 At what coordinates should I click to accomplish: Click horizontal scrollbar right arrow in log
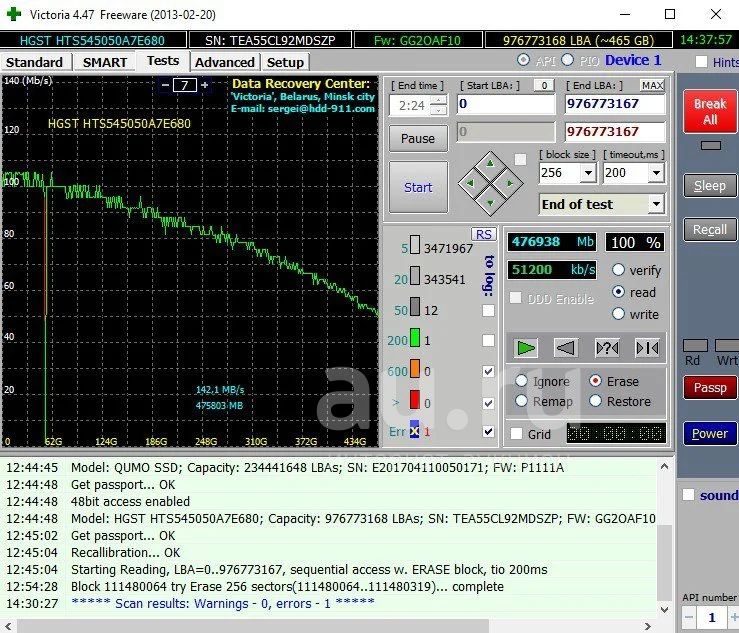pos(648,626)
